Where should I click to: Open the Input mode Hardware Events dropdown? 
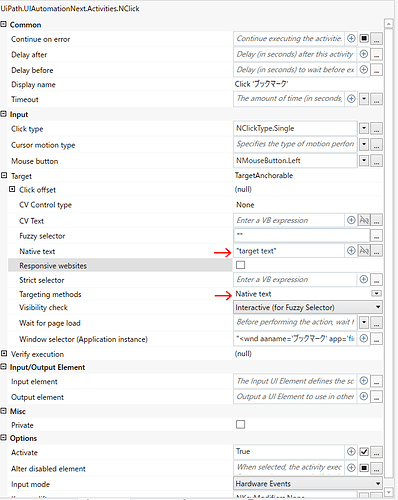point(308,483)
